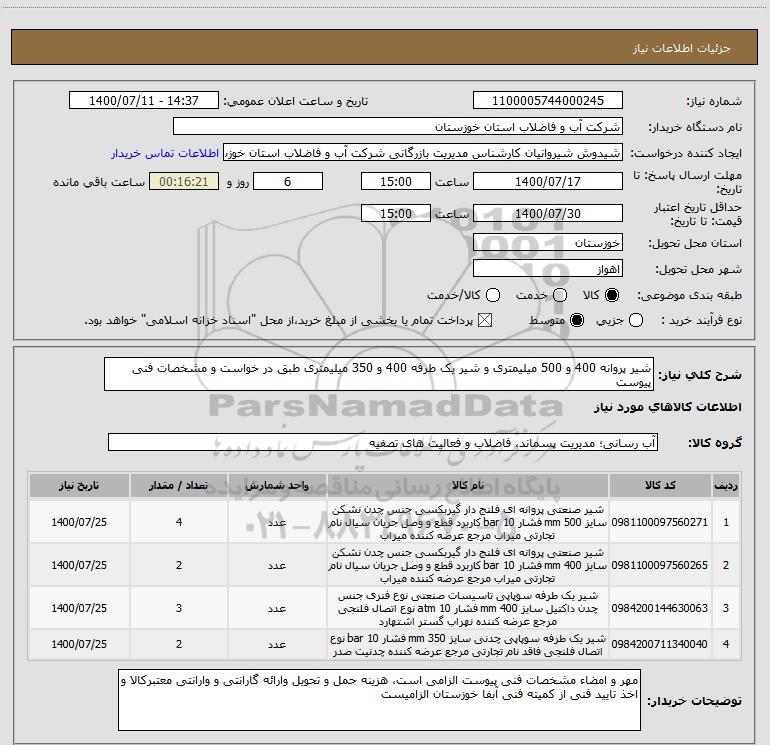770x745 pixels.
Task: Click the need date in row 4
Action: [79, 644]
